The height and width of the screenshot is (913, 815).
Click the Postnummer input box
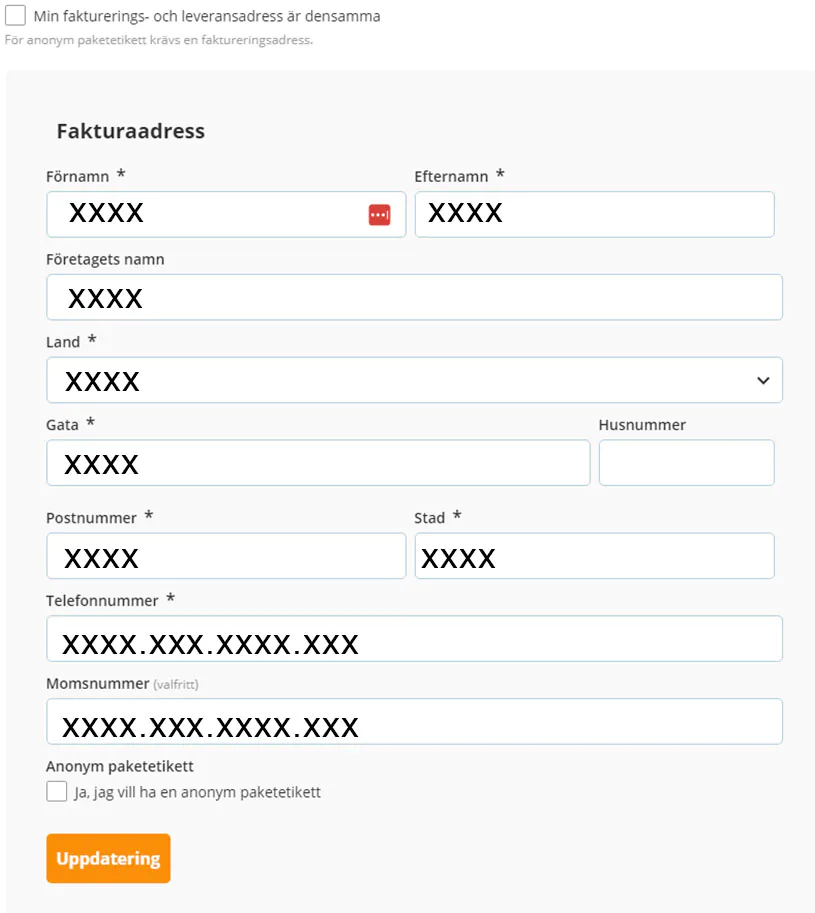(226, 556)
